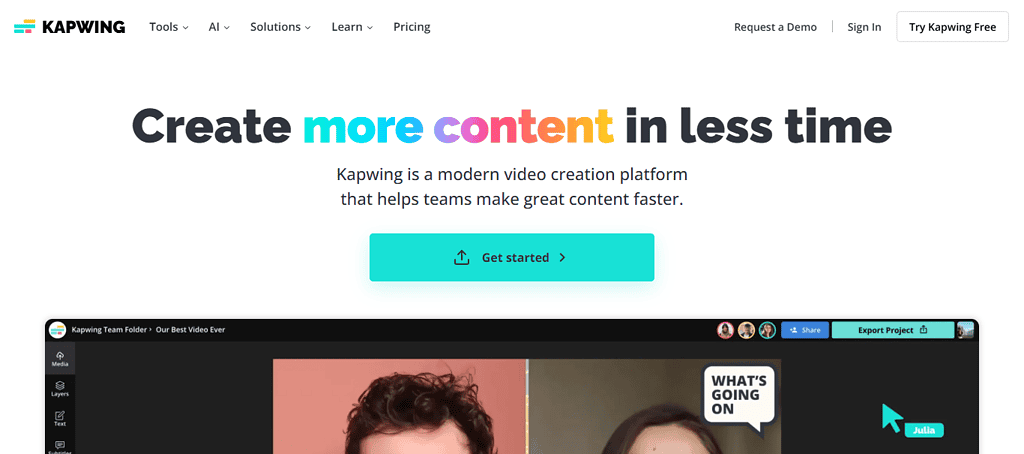Click the upload icon in Get started

462,257
